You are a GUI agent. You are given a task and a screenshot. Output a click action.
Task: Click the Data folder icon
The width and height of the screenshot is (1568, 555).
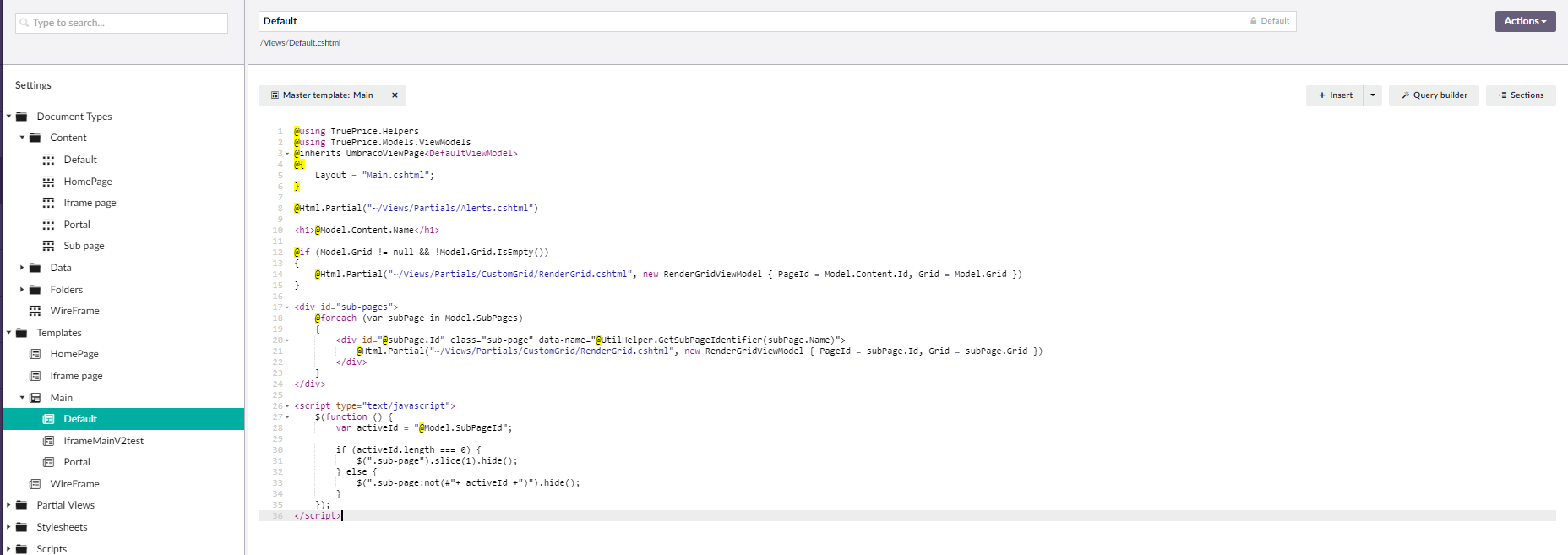coord(35,268)
